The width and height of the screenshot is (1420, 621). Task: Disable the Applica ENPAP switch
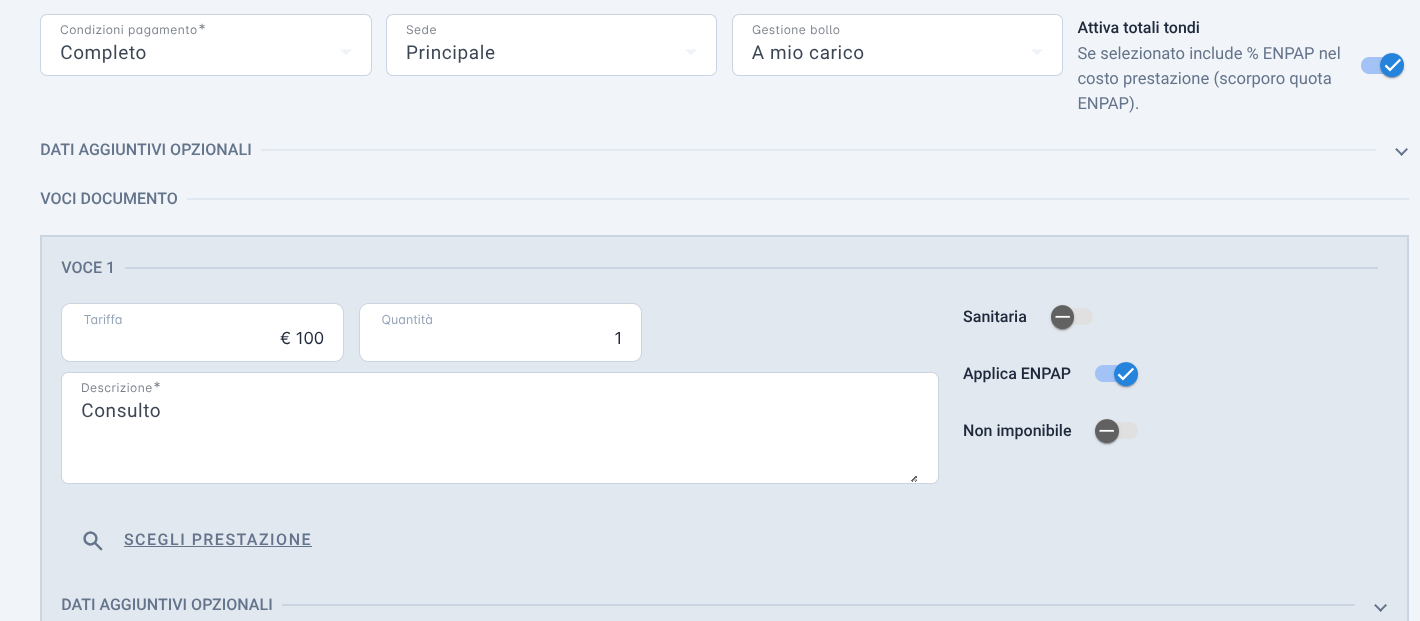pos(1116,374)
